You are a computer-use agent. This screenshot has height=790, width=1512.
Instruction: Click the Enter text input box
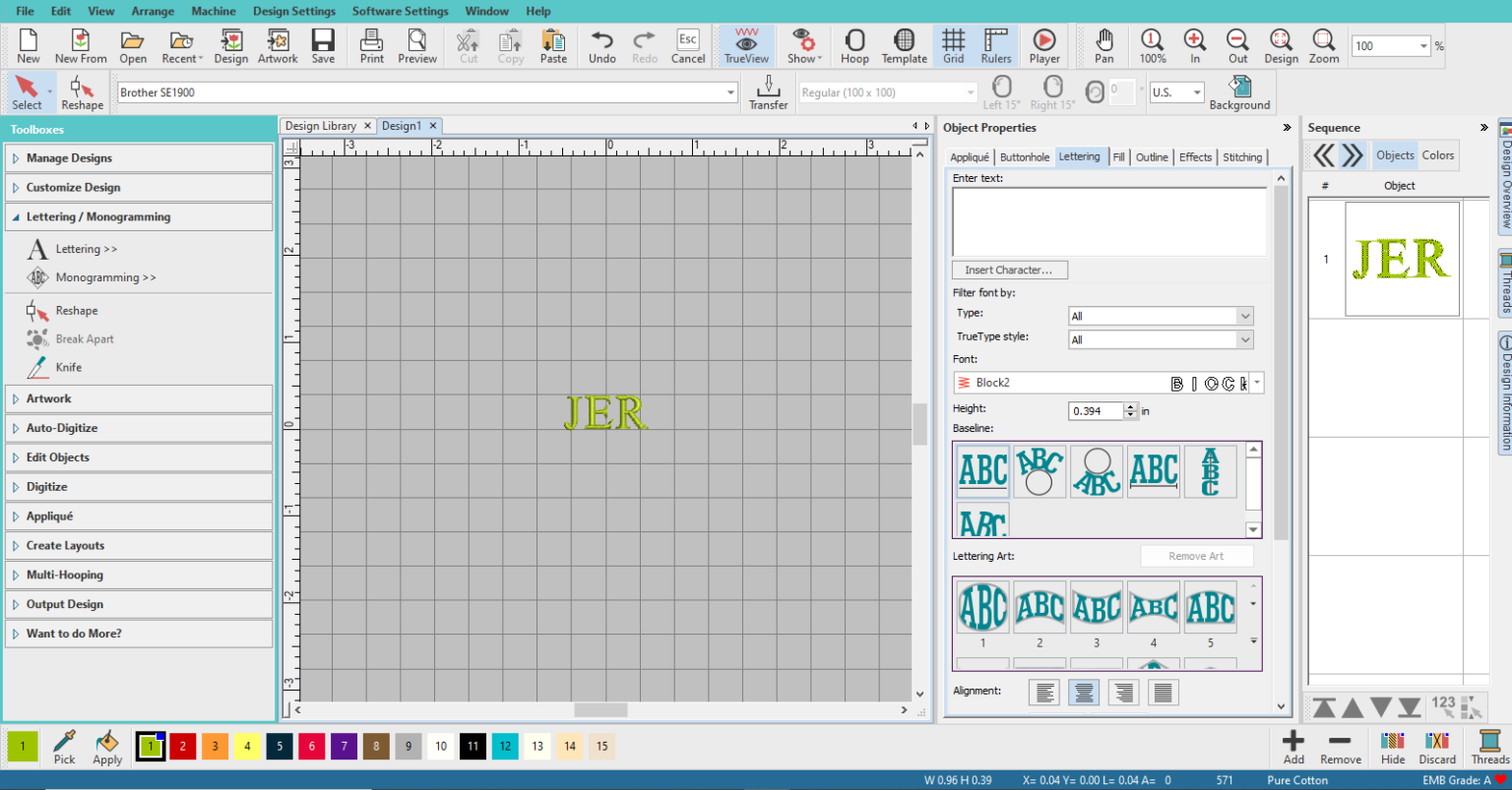click(1108, 221)
